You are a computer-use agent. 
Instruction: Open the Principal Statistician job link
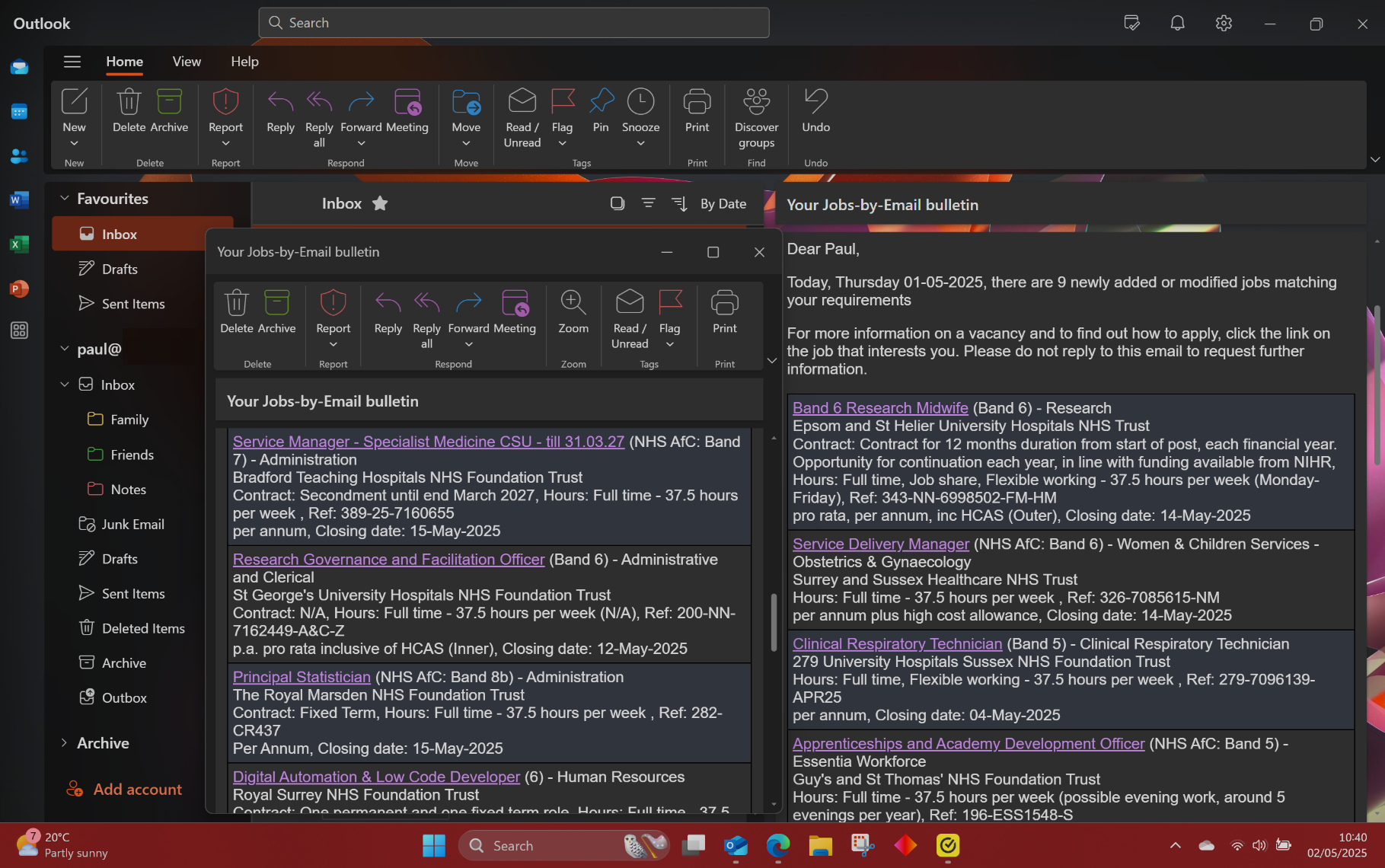click(302, 677)
